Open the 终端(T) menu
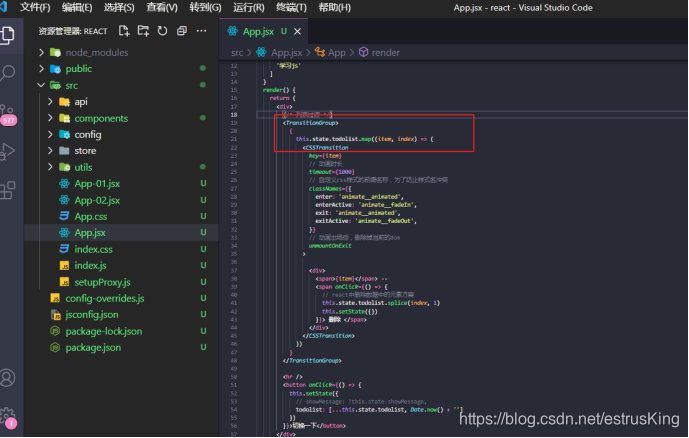Viewport: 689px width, 438px height. coord(291,7)
